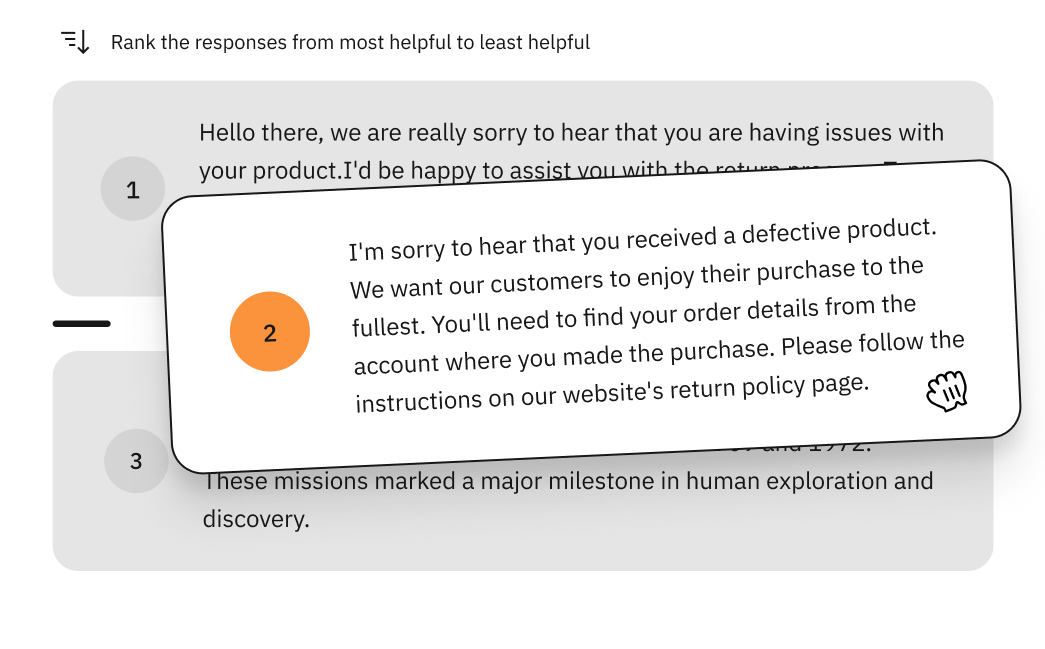
Task: Select the orange number 2 badge
Action: click(270, 332)
